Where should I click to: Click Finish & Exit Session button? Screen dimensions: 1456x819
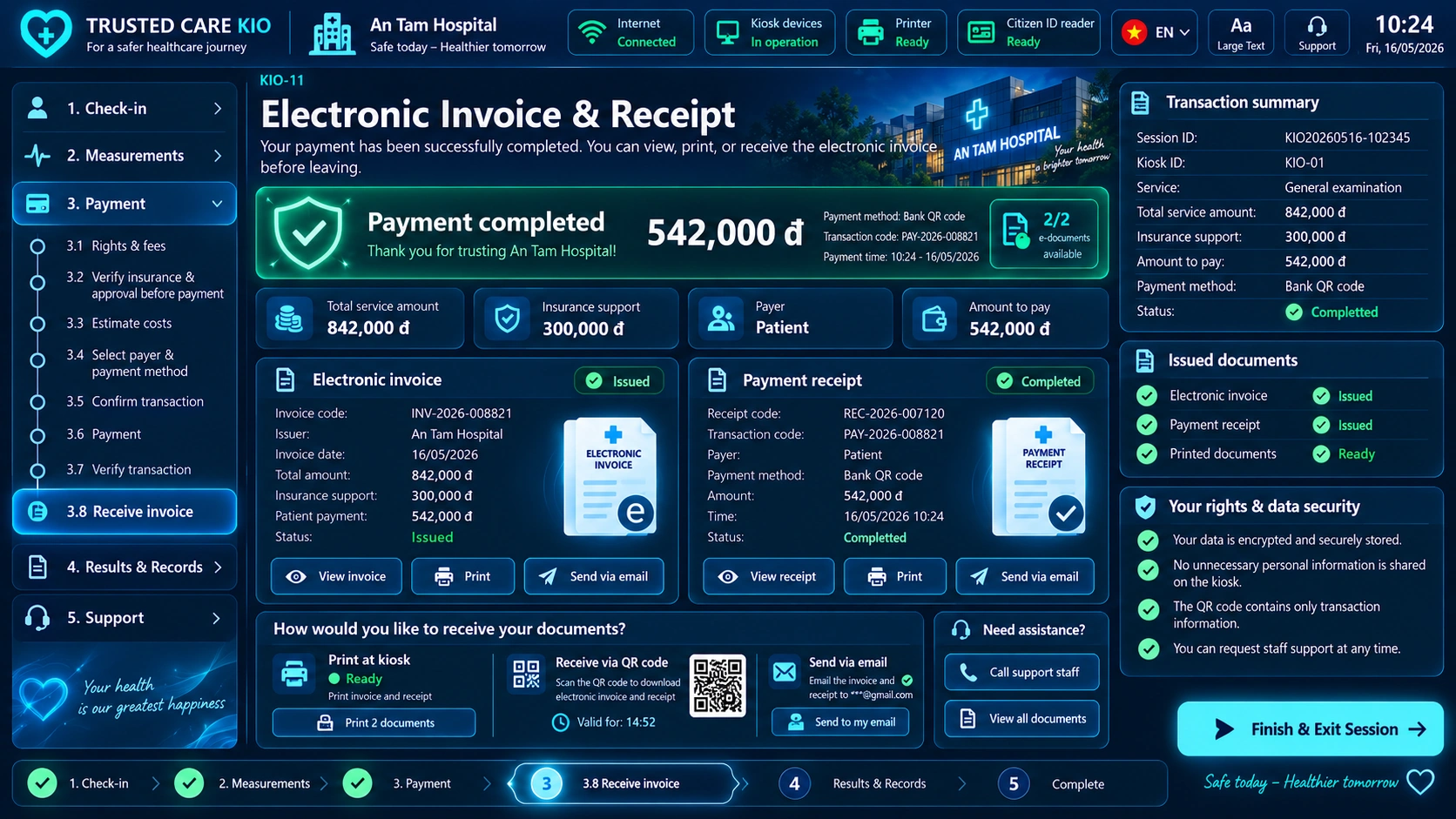(x=1310, y=728)
